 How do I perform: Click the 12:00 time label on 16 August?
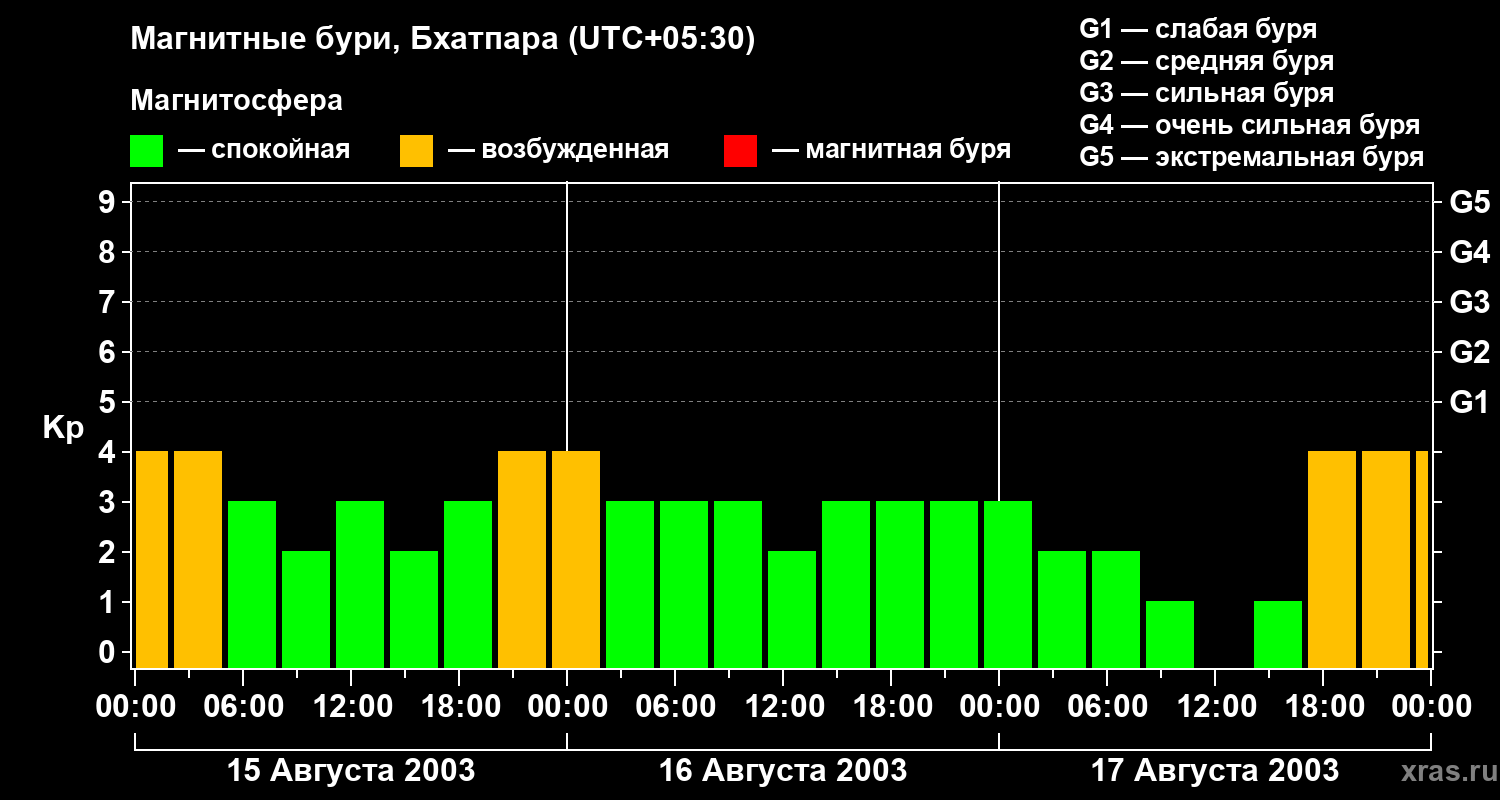[x=783, y=707]
